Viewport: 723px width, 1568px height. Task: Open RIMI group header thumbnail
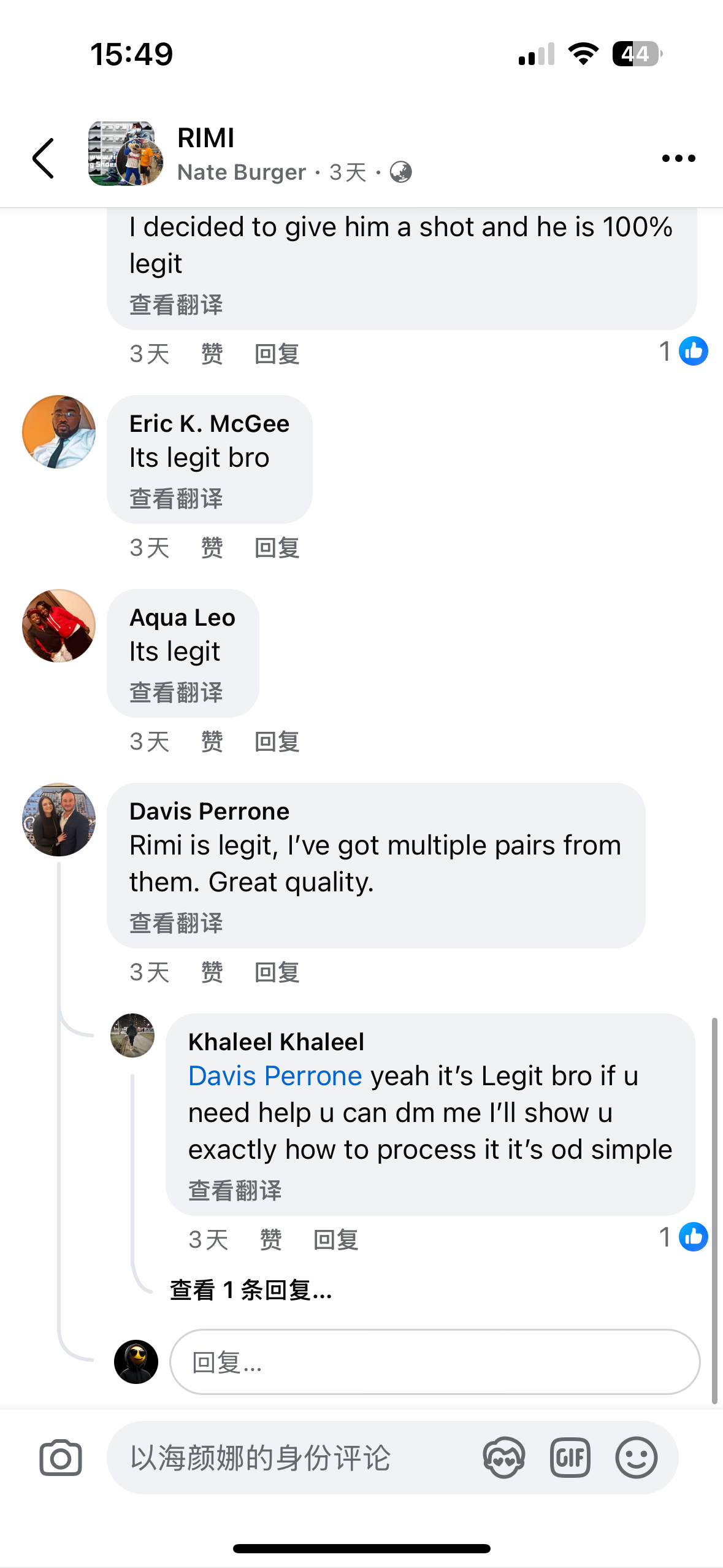coord(125,154)
